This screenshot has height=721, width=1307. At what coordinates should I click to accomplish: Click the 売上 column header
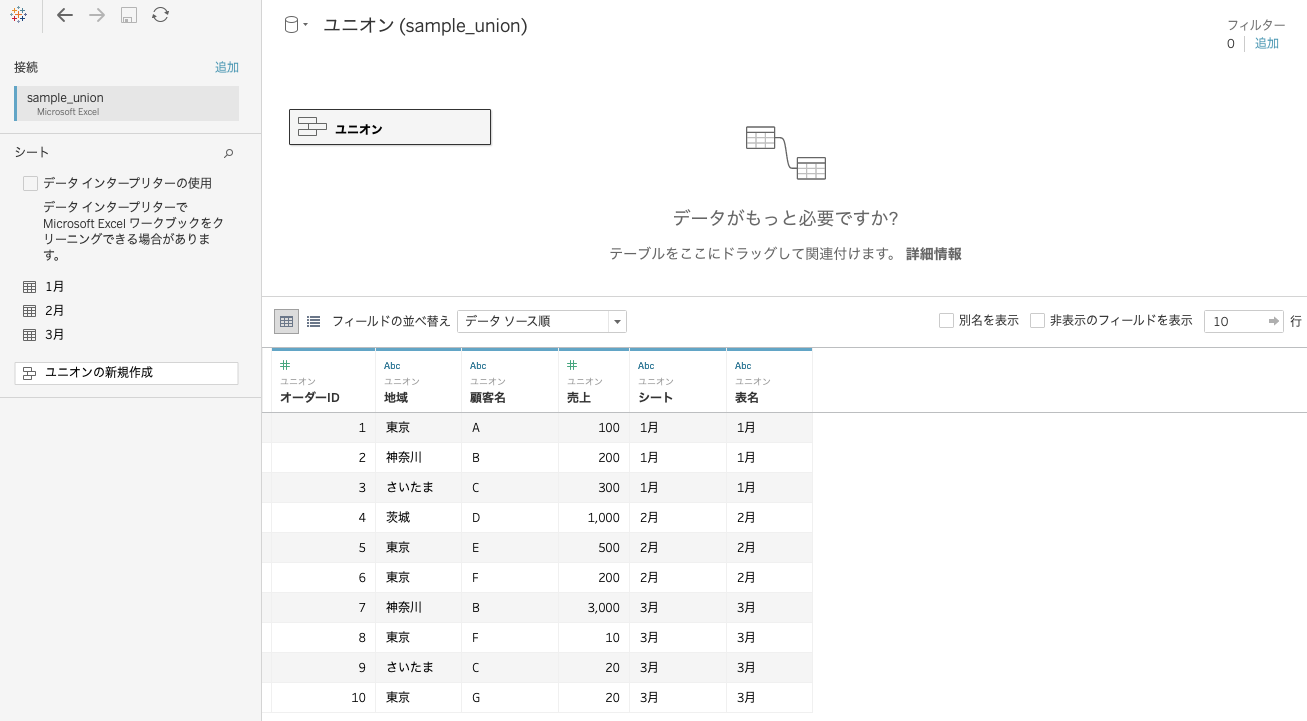pos(594,381)
